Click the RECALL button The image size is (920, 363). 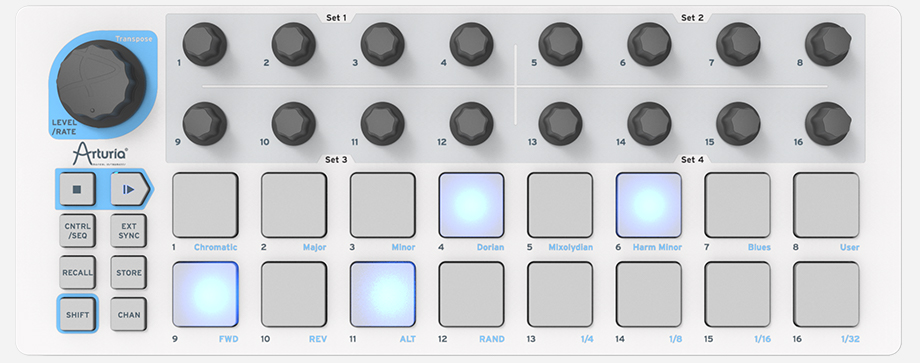77,273
